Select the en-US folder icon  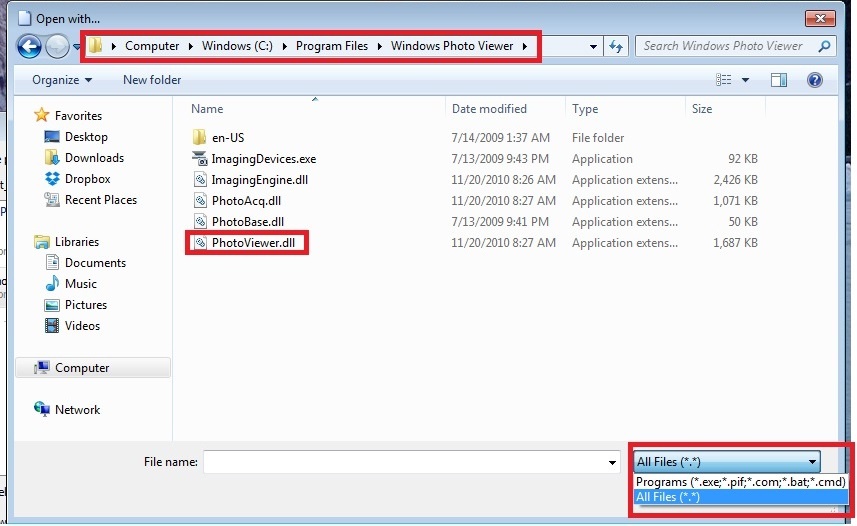[199, 137]
